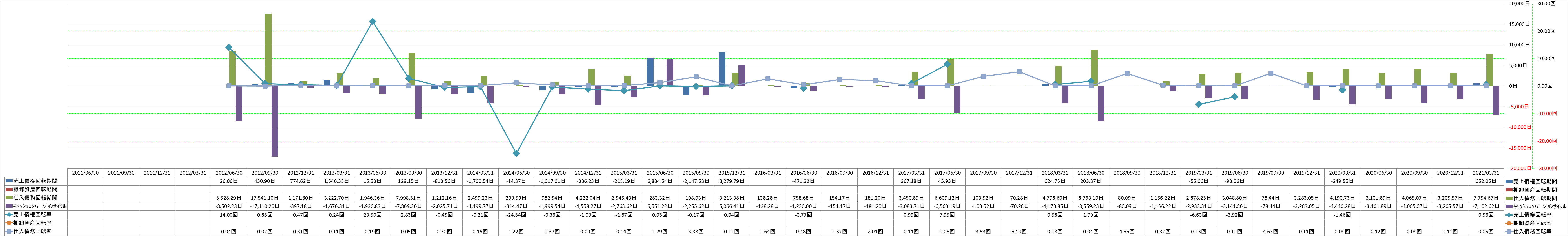Screen dimensions: 1568x236
Task: Click diamond marker at 2017/06/30 on chart
Action: pyautogui.click(x=947, y=64)
